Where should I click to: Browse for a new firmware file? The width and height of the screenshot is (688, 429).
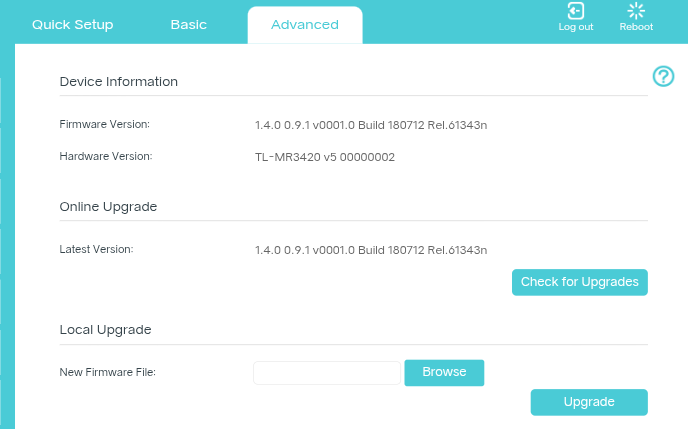point(444,372)
